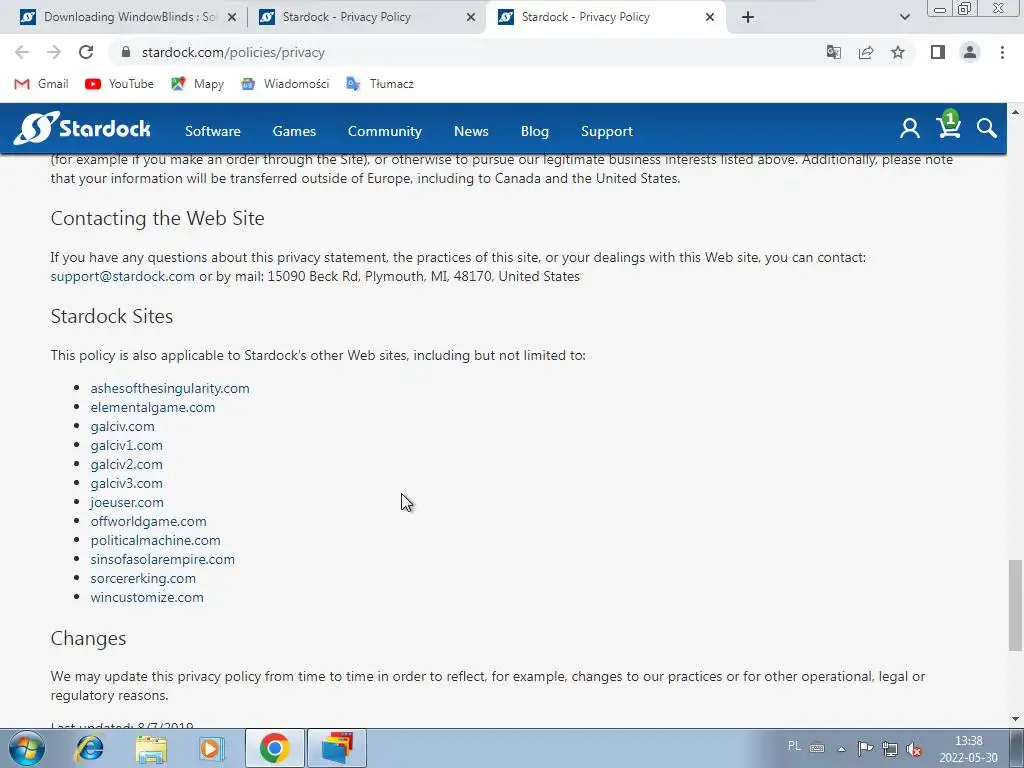1024x768 pixels.
Task: Reload the current page
Action: coord(86,52)
